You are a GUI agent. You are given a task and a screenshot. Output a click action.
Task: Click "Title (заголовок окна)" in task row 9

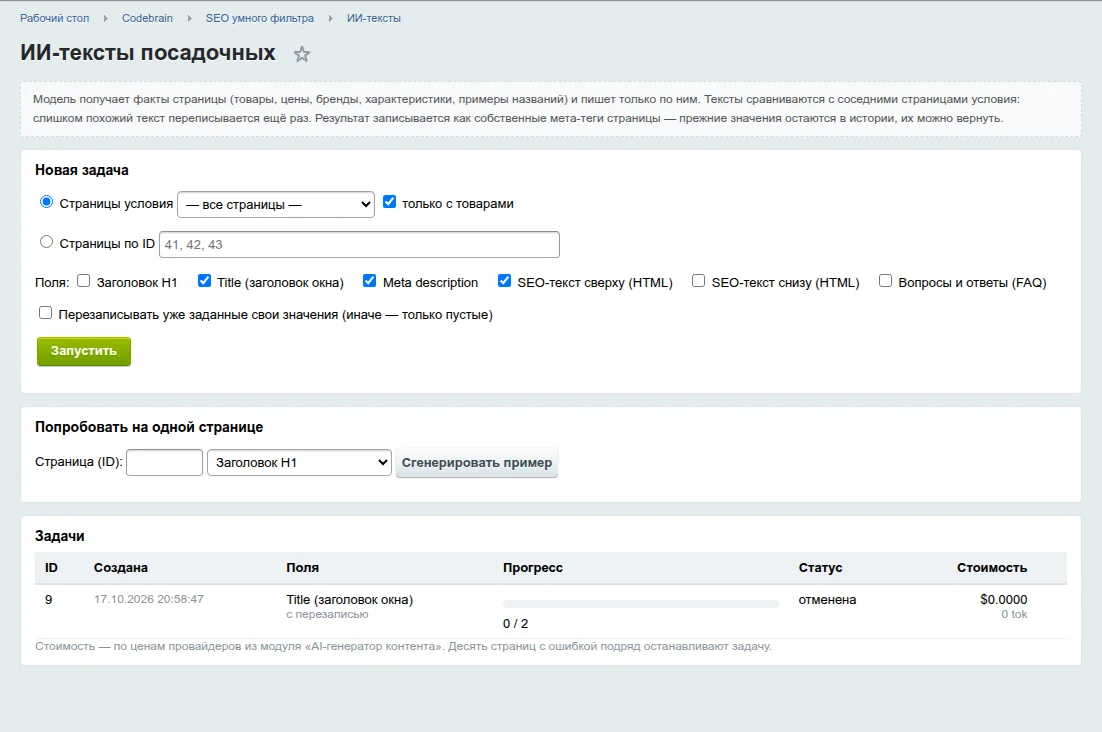(x=349, y=599)
